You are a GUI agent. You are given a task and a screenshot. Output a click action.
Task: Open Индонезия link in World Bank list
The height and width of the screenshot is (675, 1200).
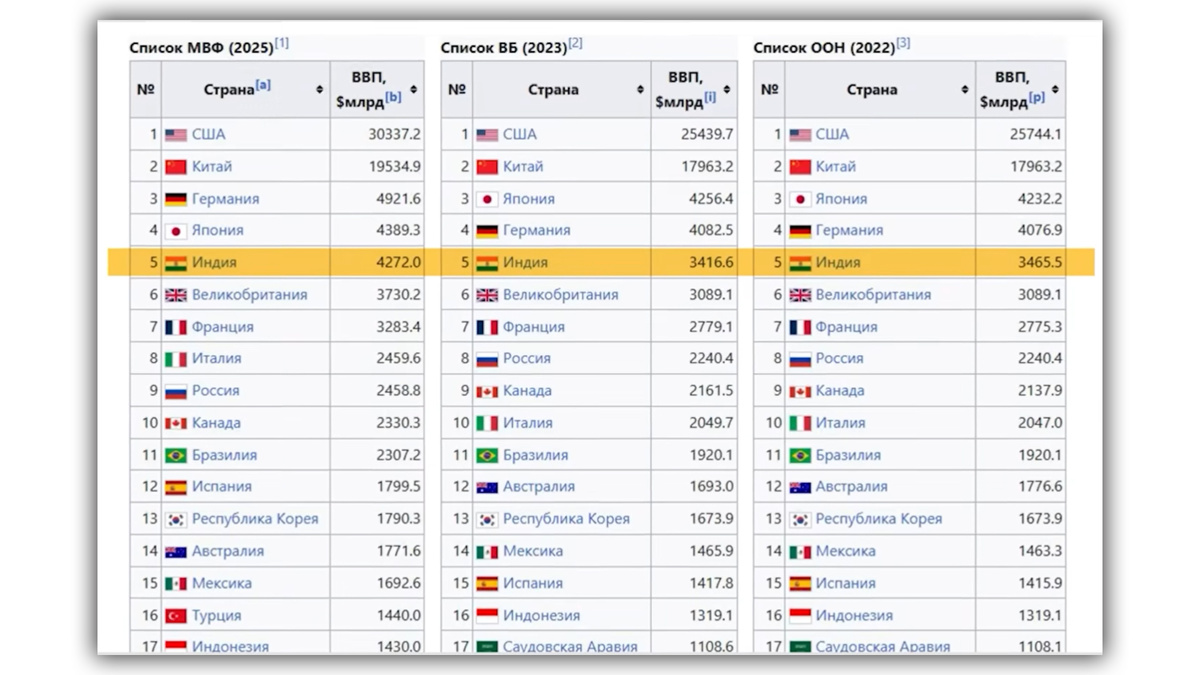coord(541,615)
